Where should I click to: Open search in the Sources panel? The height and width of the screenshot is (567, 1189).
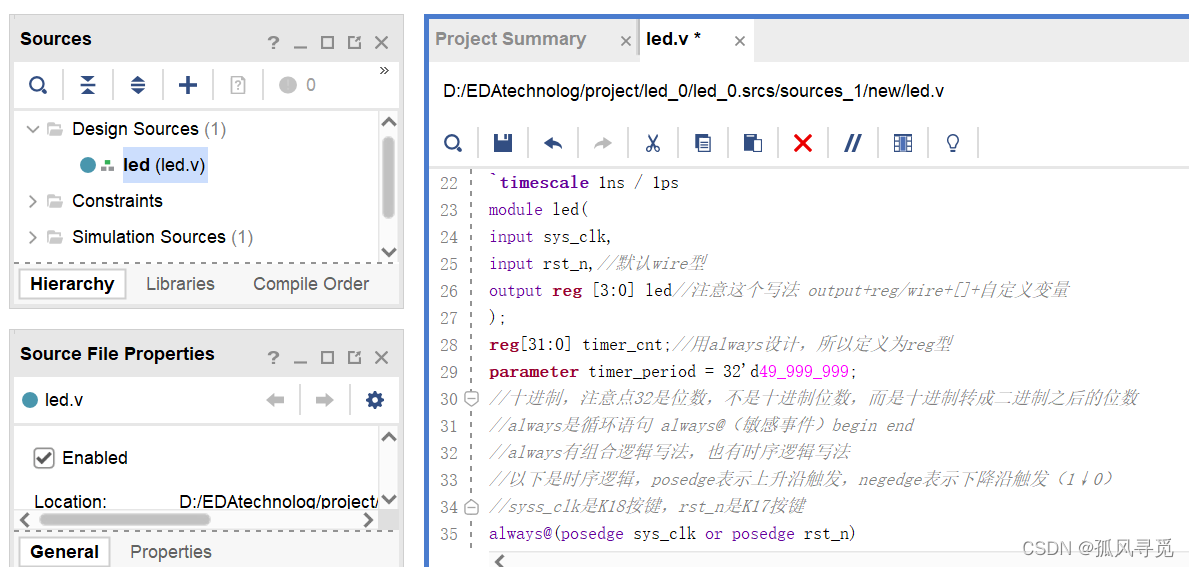pos(37,85)
